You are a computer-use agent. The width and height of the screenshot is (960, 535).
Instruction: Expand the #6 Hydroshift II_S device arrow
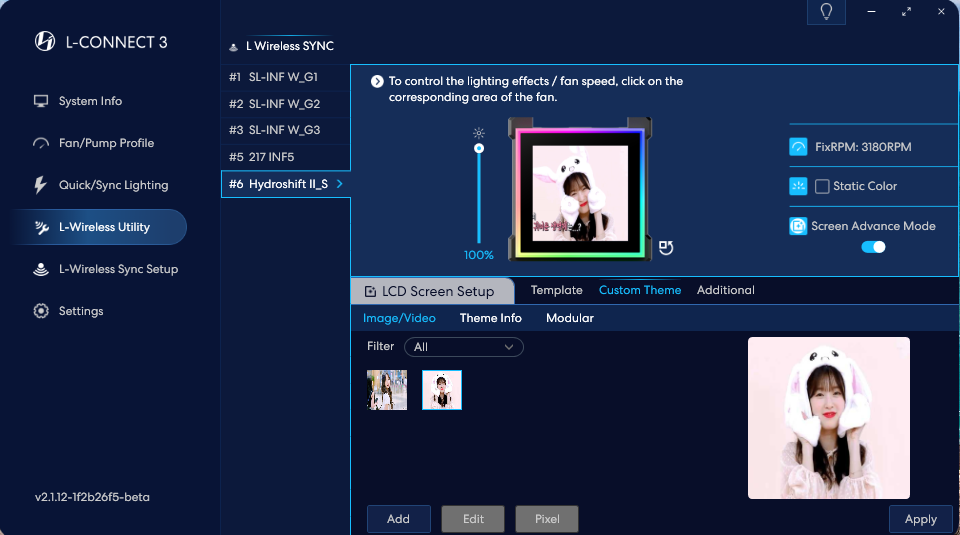pyautogui.click(x=339, y=184)
